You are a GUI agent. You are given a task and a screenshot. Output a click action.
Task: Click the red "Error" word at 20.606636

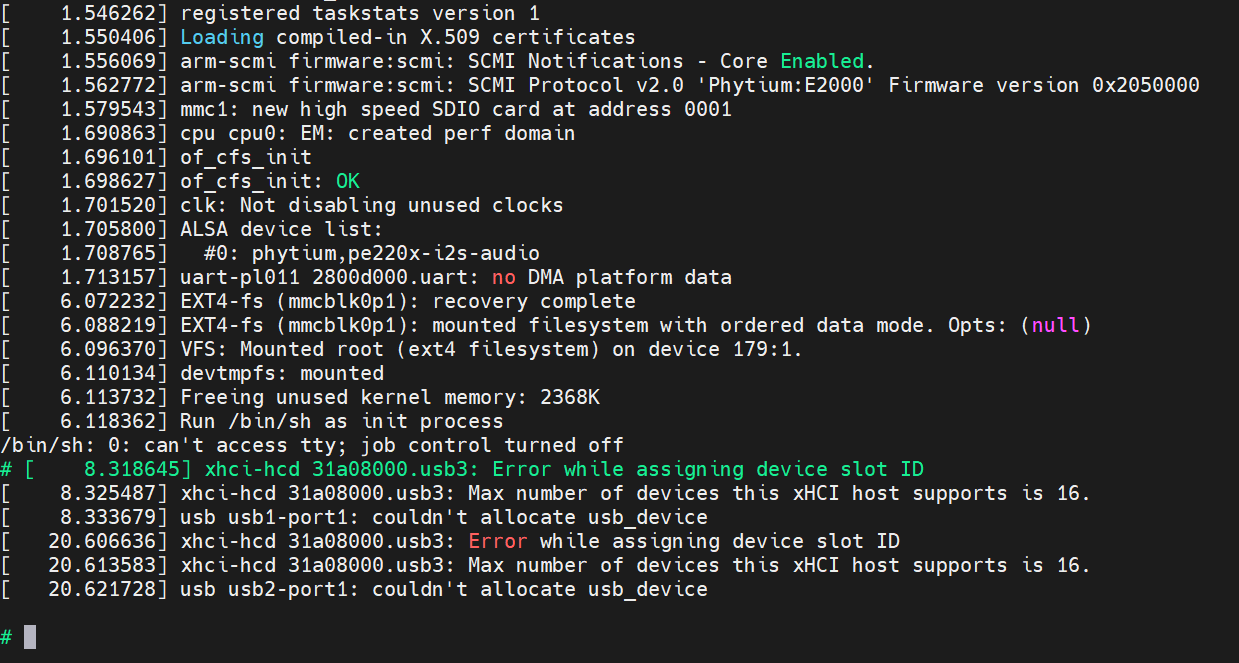[497, 541]
